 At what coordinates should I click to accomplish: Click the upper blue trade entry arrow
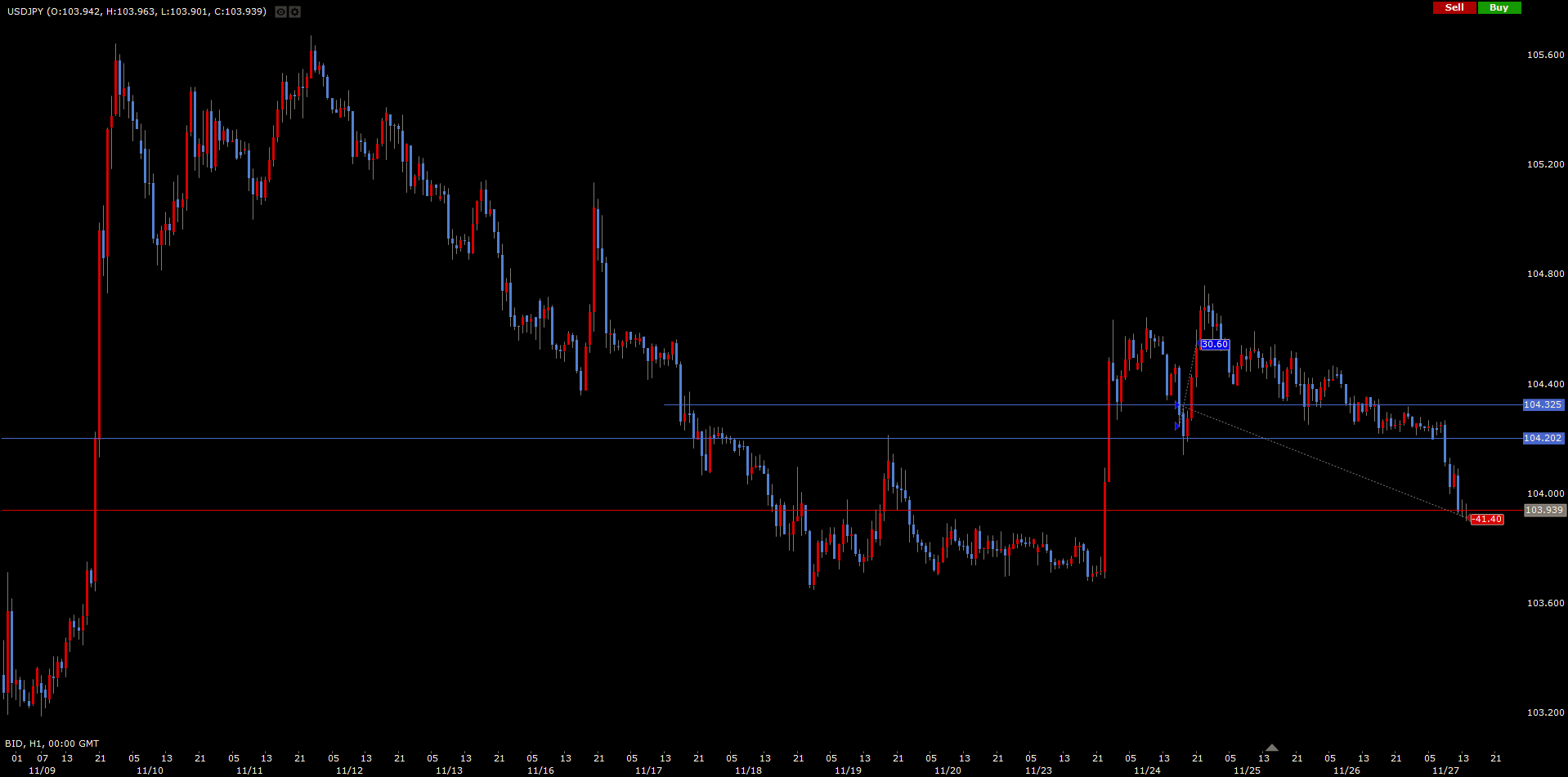1177,405
